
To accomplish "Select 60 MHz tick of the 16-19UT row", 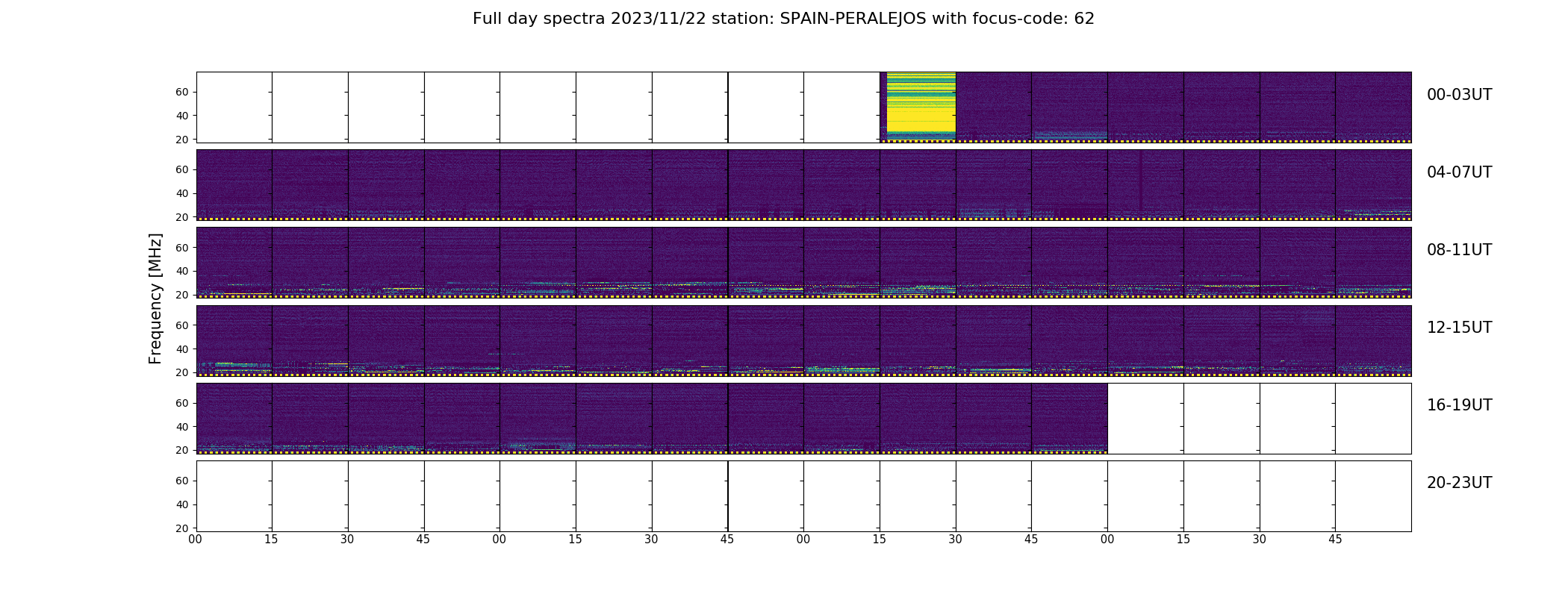I will coord(182,403).
